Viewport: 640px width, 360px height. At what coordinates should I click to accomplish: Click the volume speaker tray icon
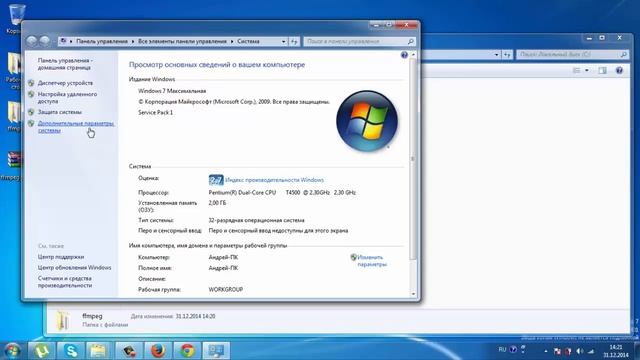pyautogui.click(x=580, y=351)
